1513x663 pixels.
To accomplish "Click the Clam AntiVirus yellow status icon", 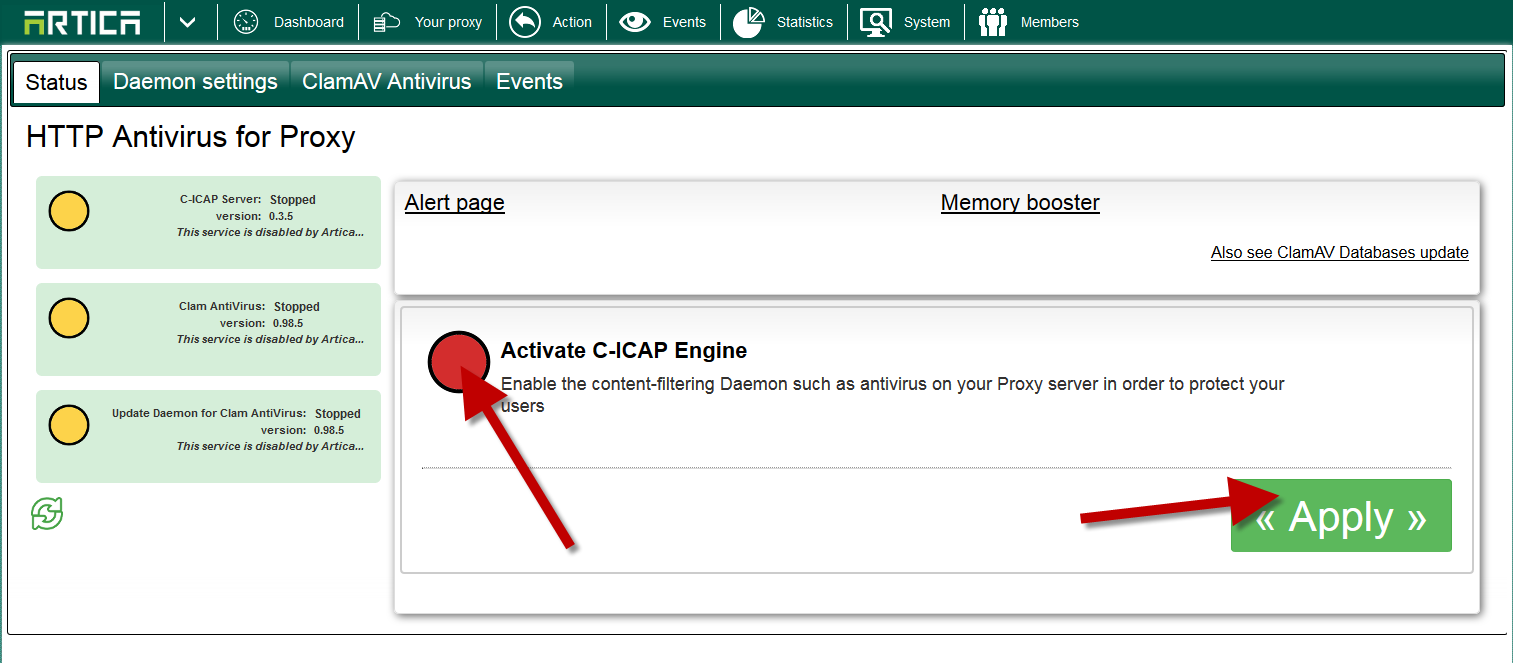I will 69,318.
